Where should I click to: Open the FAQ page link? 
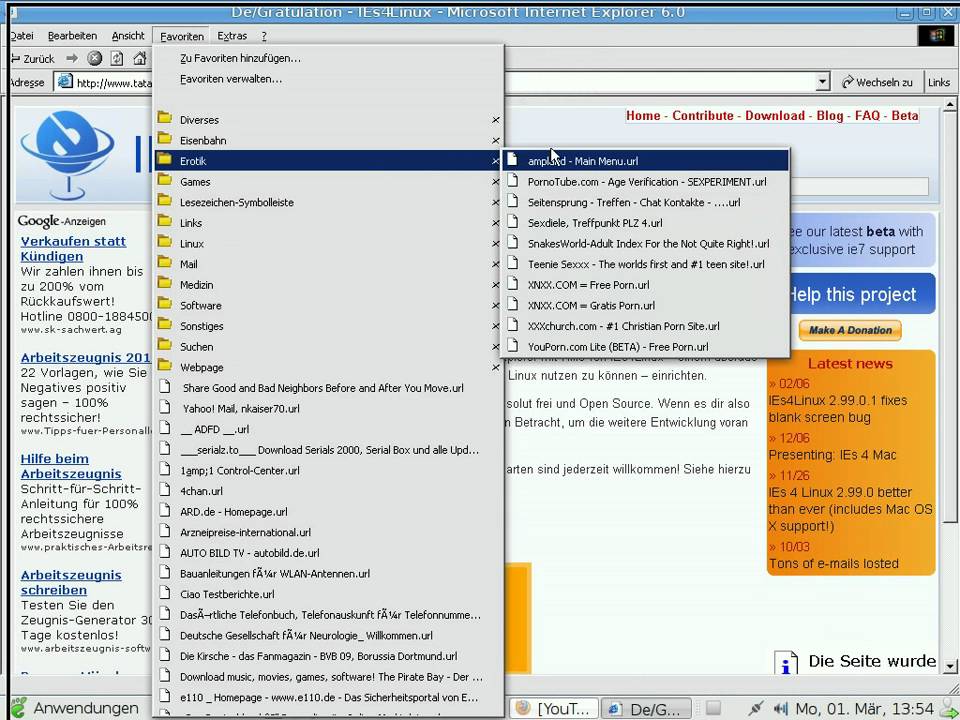[867, 116]
